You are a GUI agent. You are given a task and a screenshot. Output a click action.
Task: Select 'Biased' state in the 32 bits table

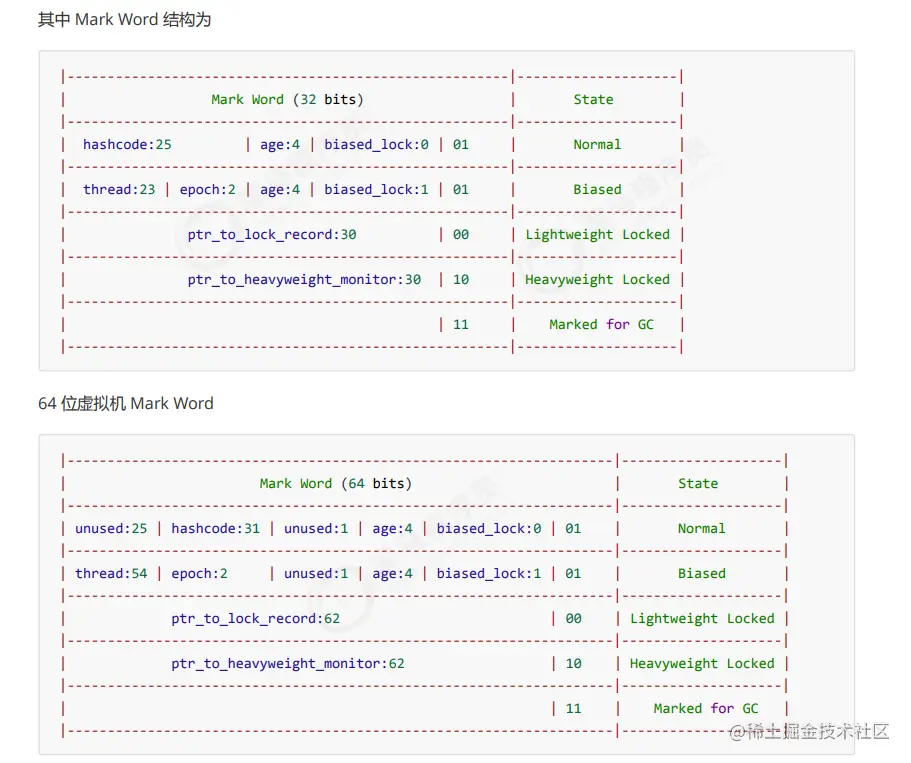597,189
